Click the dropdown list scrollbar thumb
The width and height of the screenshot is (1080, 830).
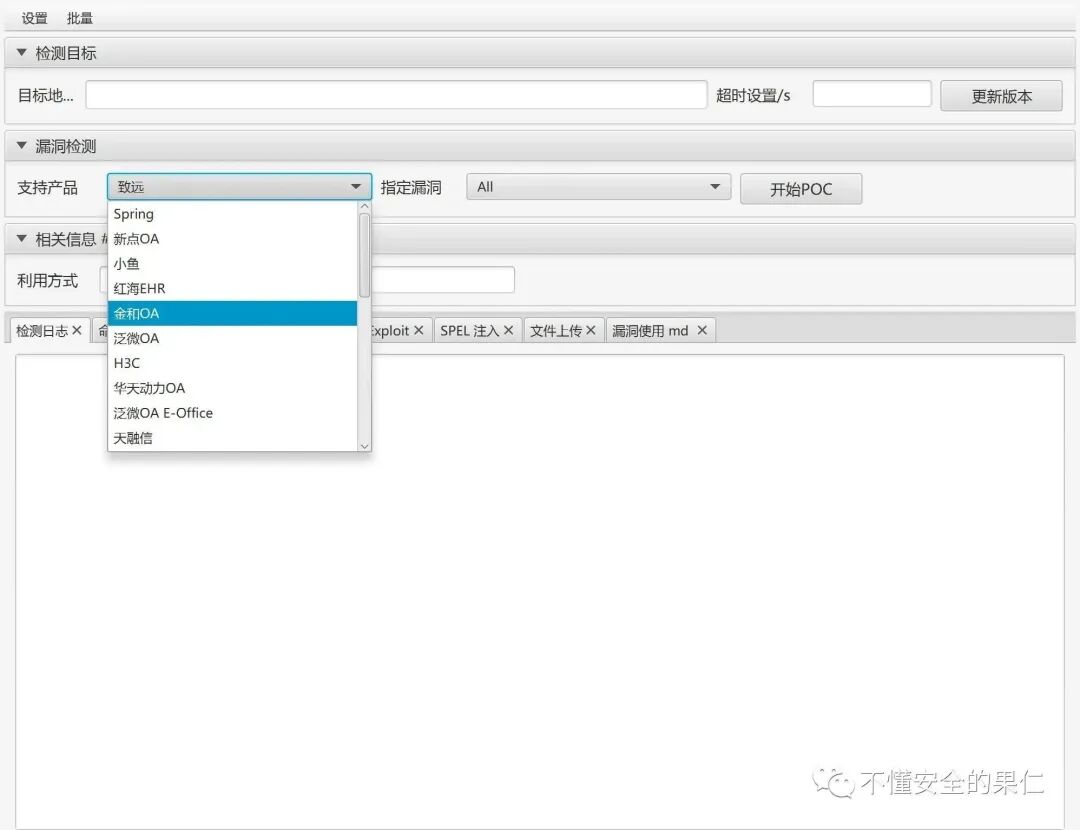coord(365,255)
